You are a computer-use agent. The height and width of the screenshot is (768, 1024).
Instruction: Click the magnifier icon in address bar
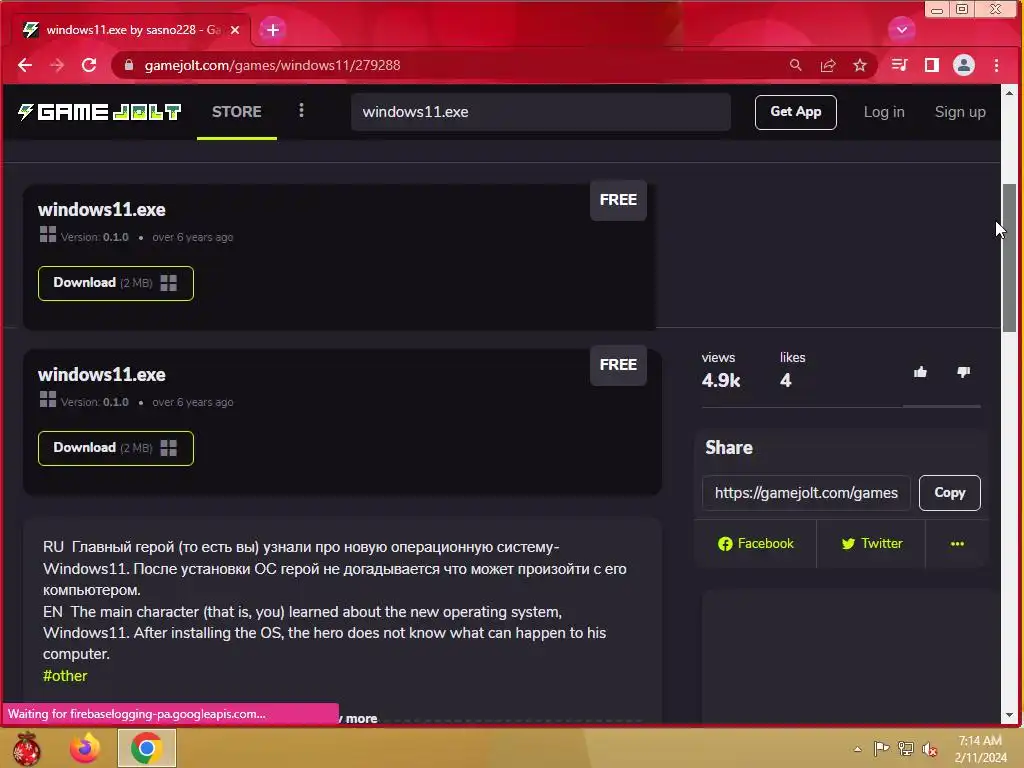click(795, 65)
